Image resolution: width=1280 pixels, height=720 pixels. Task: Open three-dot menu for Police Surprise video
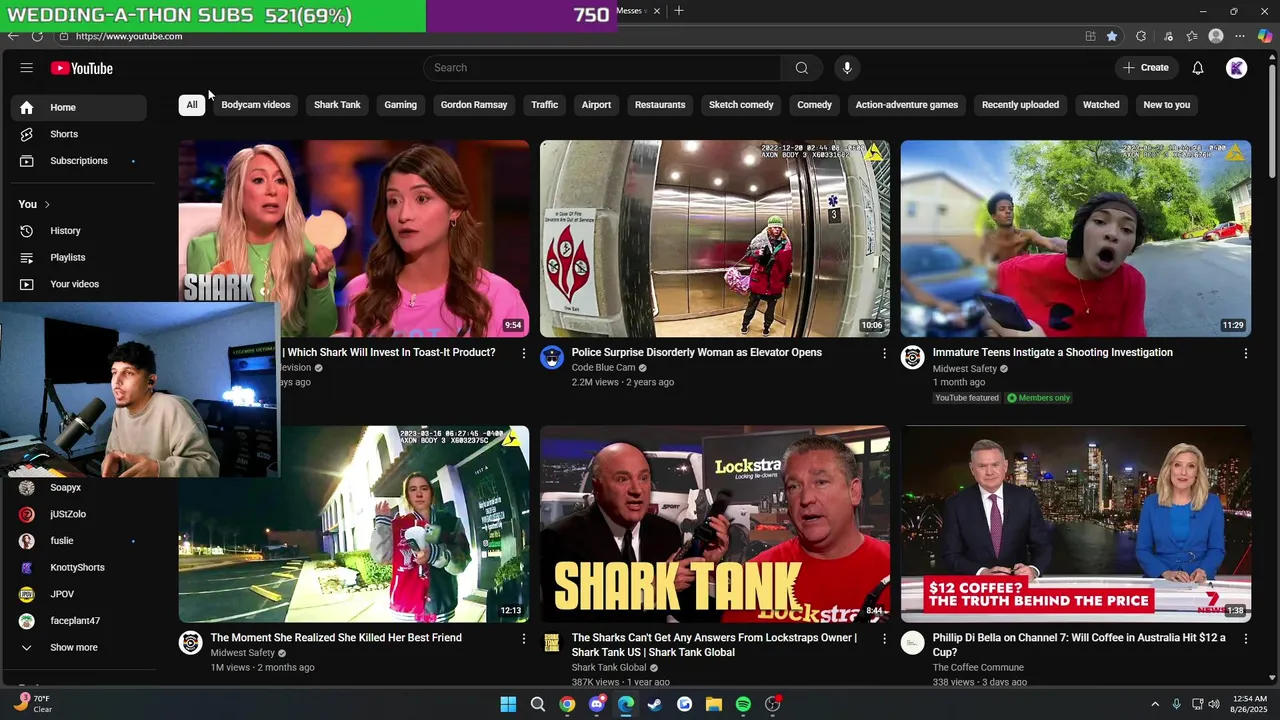[884, 353]
